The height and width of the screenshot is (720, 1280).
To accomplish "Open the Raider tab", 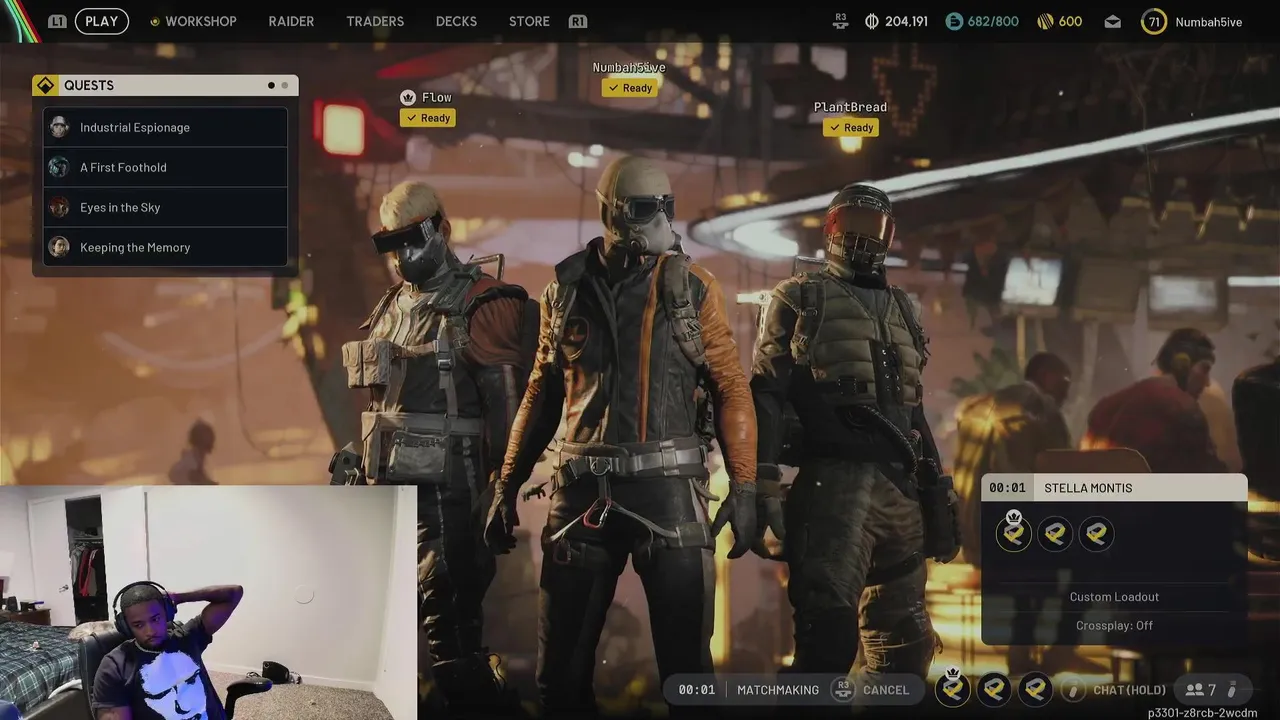I will 291,21.
